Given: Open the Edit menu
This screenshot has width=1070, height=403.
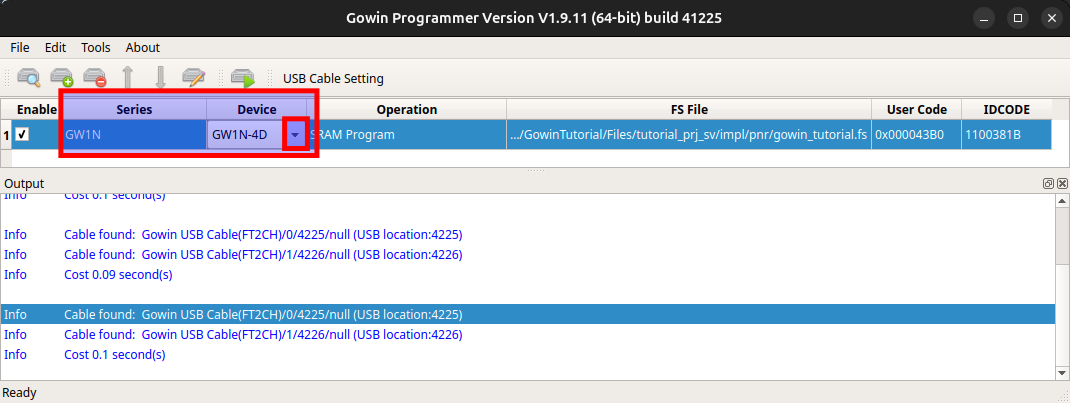Looking at the screenshot, I should pyautogui.click(x=55, y=48).
